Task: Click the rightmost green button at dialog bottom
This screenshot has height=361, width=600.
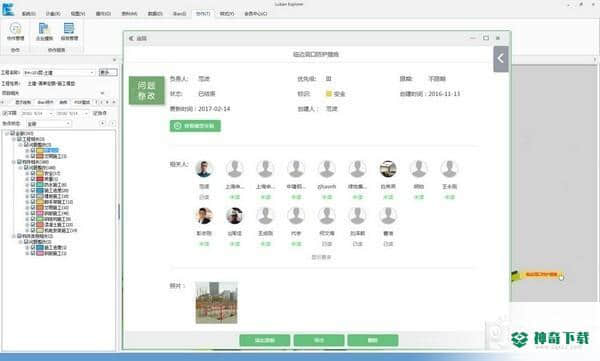Action: [x=373, y=340]
